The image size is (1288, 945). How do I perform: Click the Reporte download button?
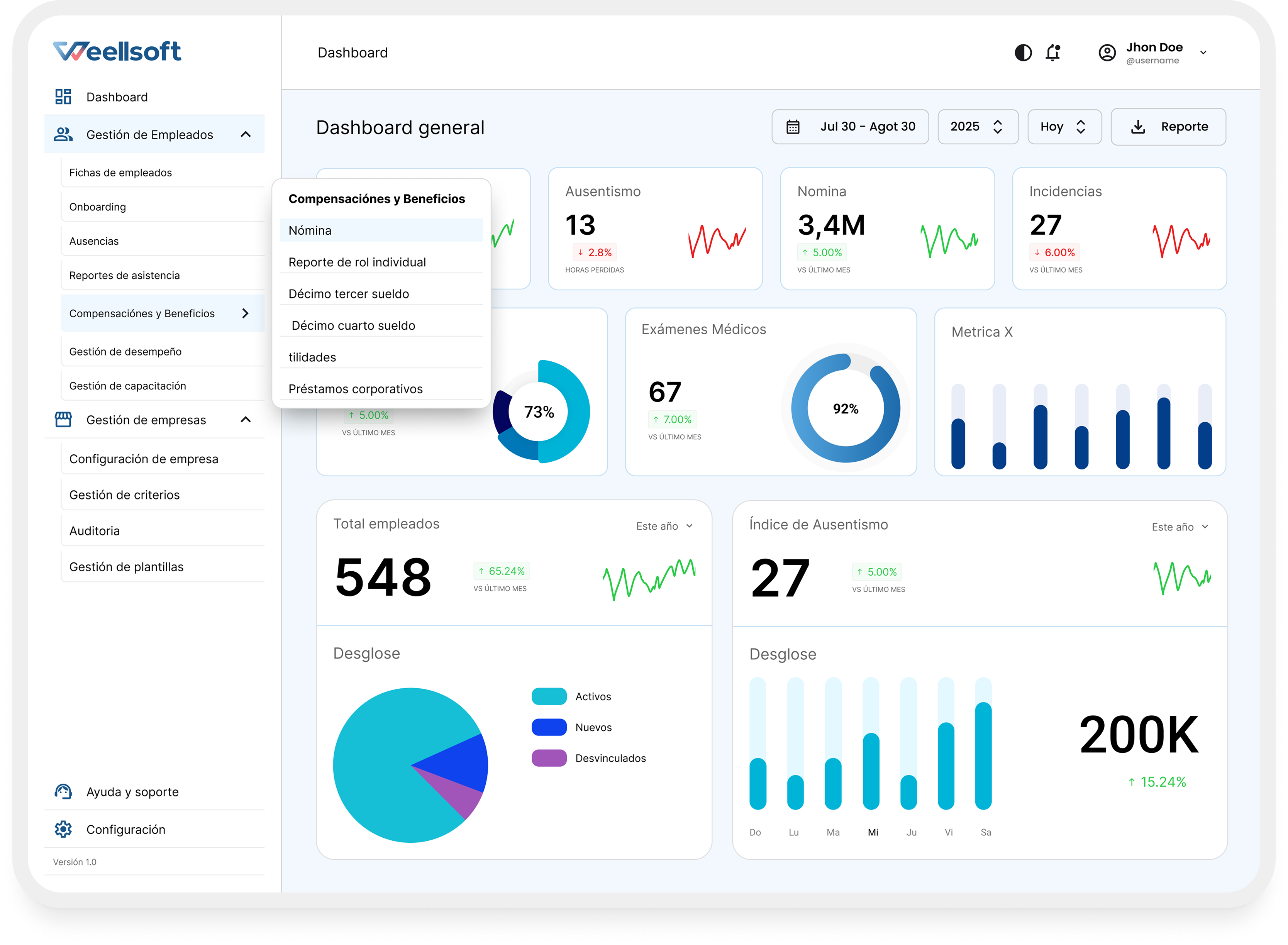click(x=1168, y=126)
